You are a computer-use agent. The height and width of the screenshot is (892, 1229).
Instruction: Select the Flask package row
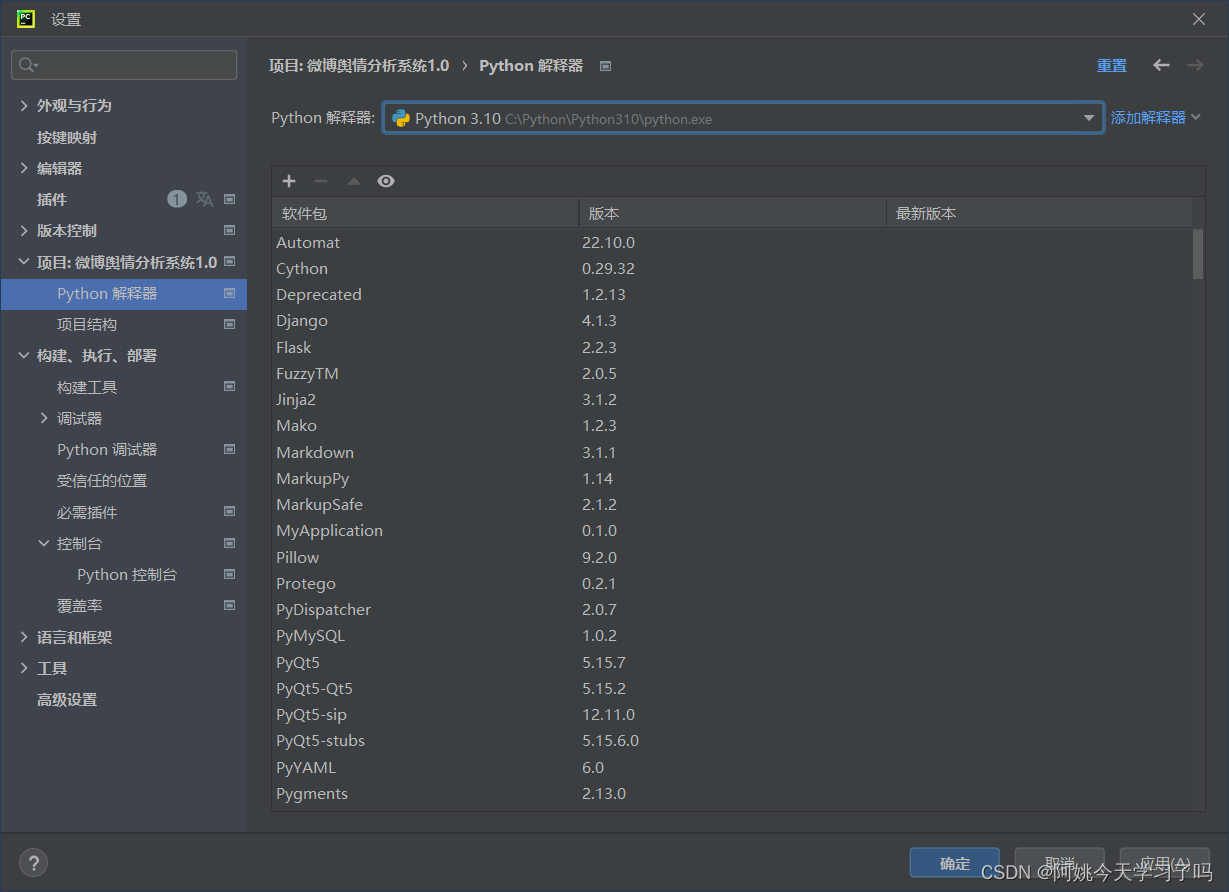pyautogui.click(x=732, y=347)
